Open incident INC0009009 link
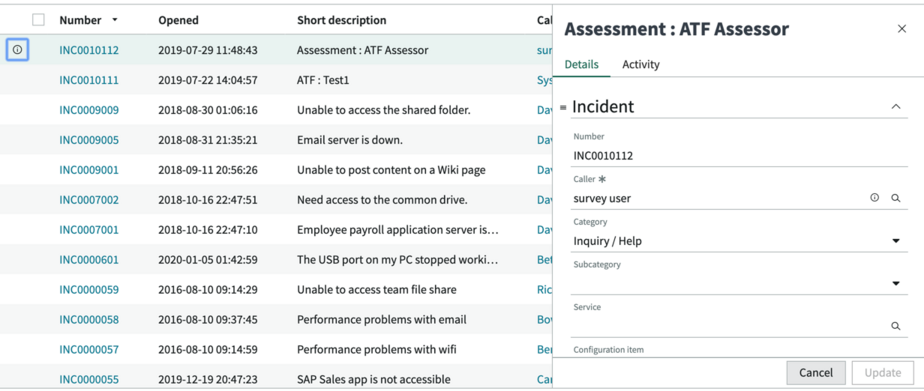Image resolution: width=924 pixels, height=391 pixels. [89, 110]
